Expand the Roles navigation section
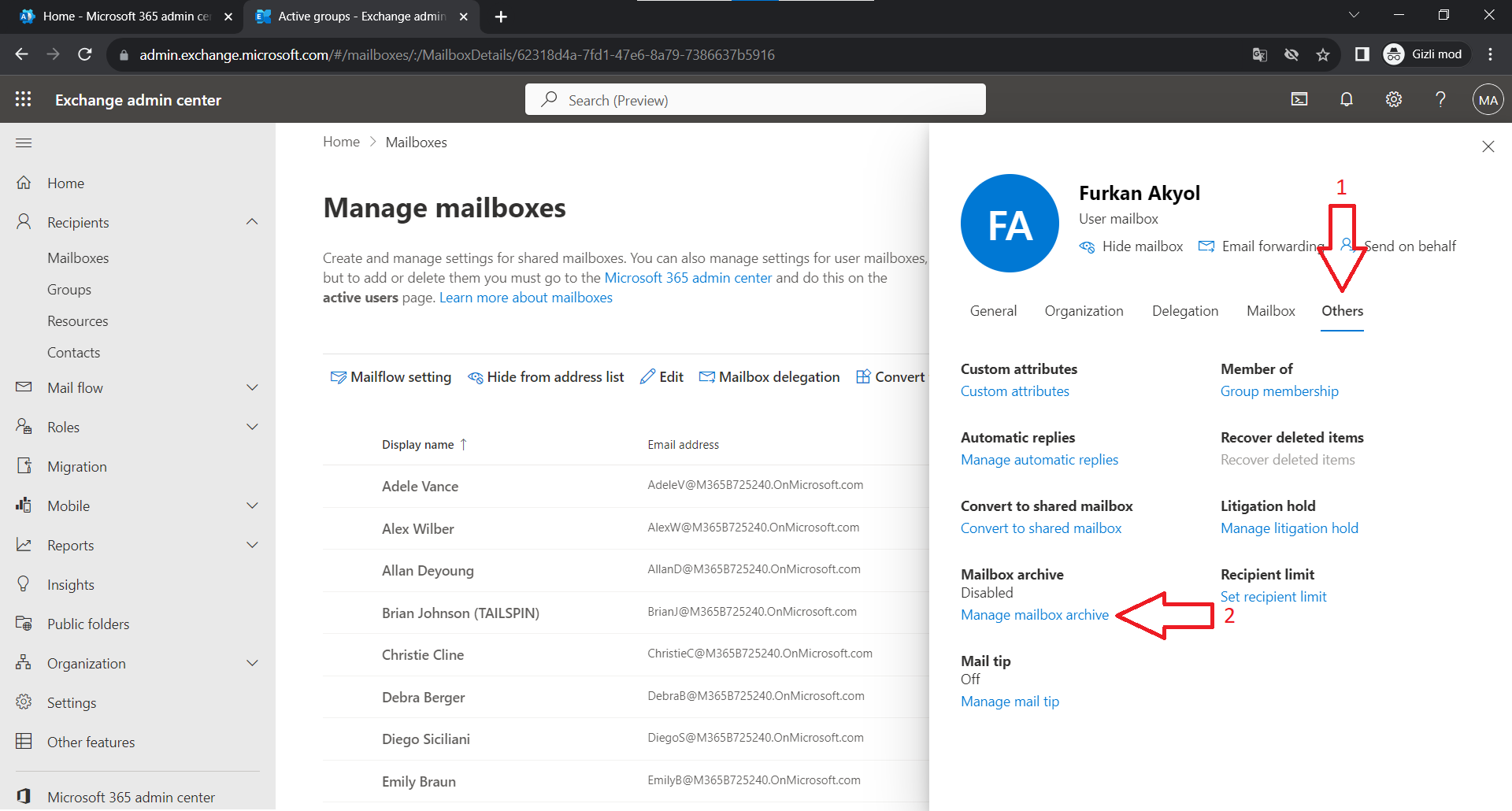The width and height of the screenshot is (1512, 811). (x=252, y=427)
